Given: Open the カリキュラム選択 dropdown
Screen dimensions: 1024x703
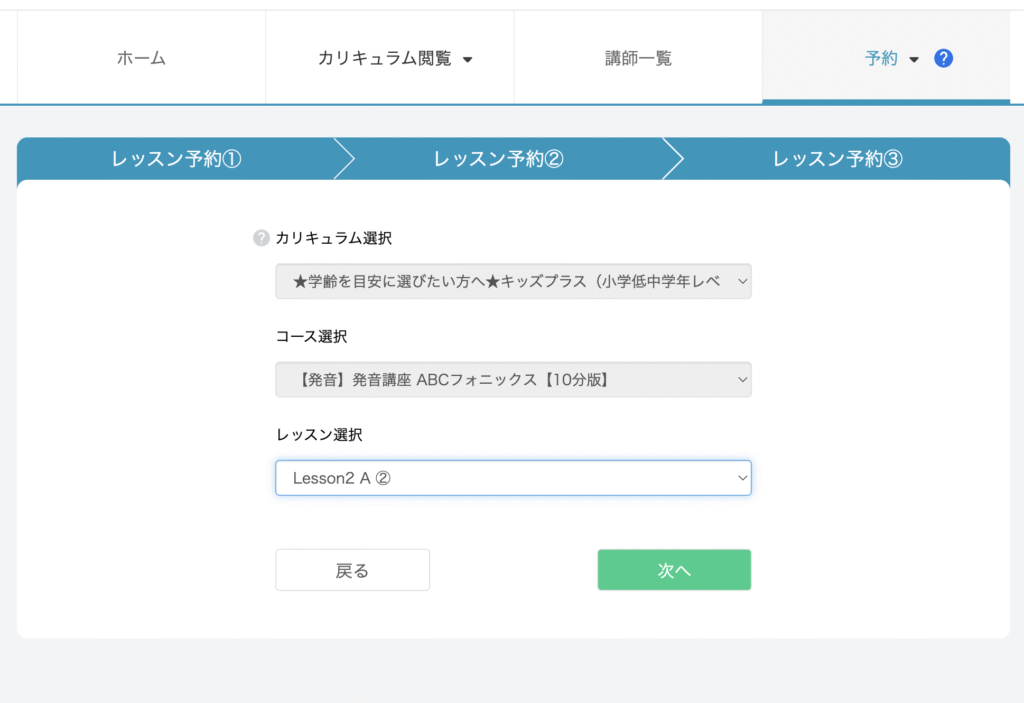Looking at the screenshot, I should click(512, 282).
